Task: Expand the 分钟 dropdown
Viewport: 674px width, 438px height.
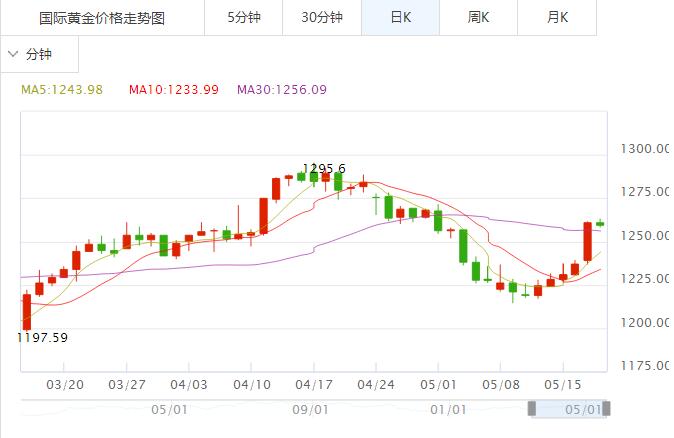Action: (x=39, y=54)
